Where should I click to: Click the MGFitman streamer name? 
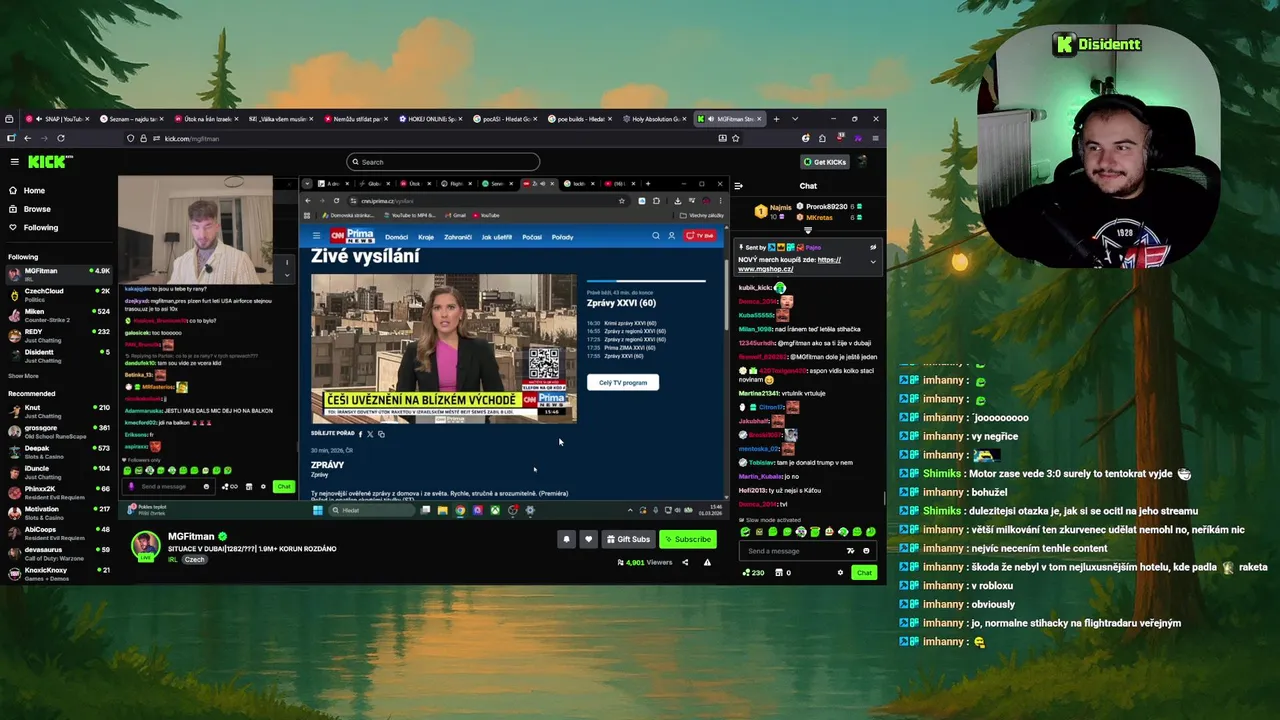191,536
